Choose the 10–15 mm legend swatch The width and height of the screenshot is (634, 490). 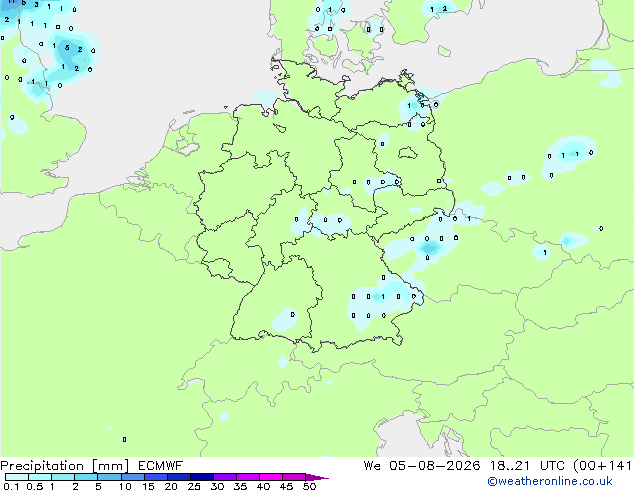click(133, 477)
